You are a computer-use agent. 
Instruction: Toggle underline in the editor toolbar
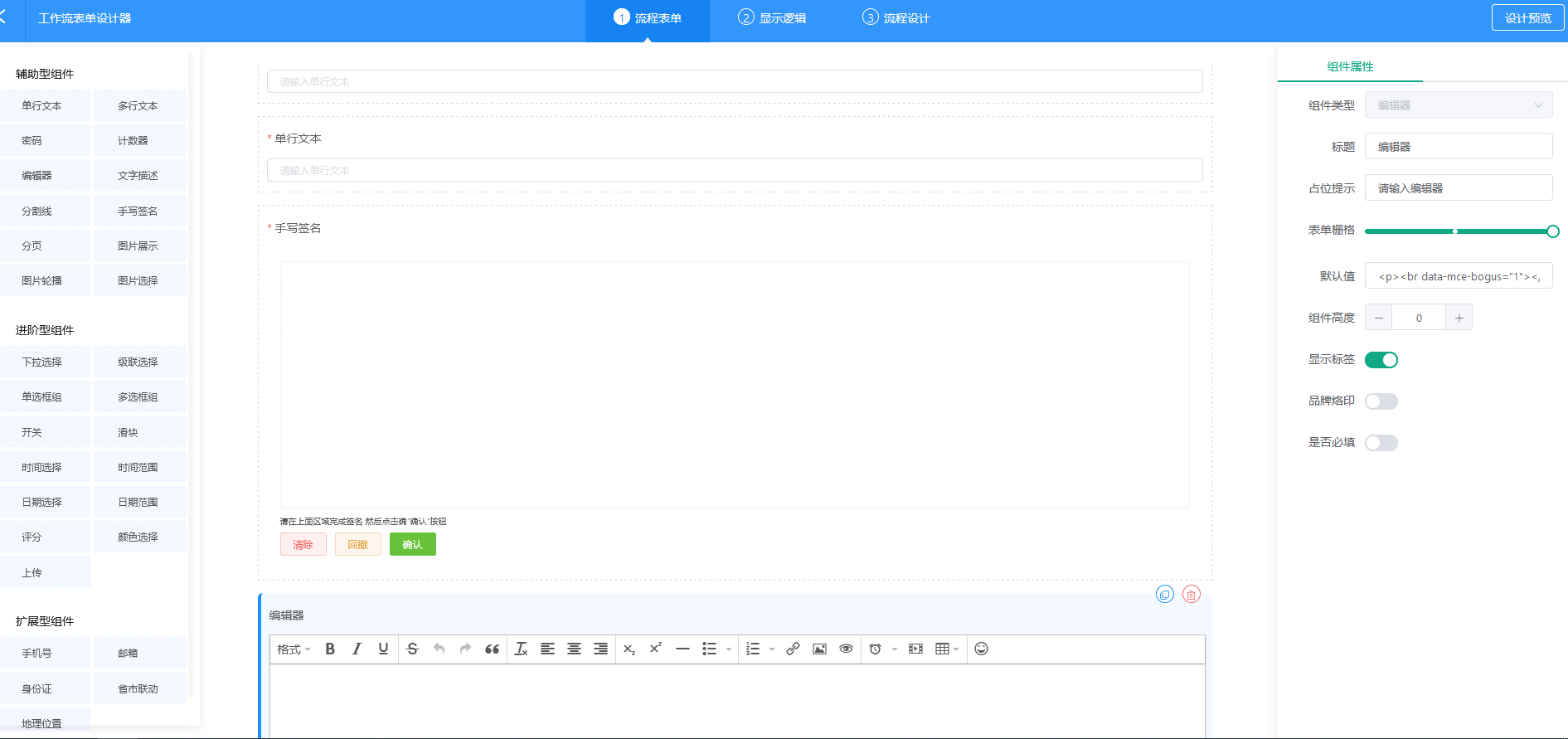tap(383, 649)
